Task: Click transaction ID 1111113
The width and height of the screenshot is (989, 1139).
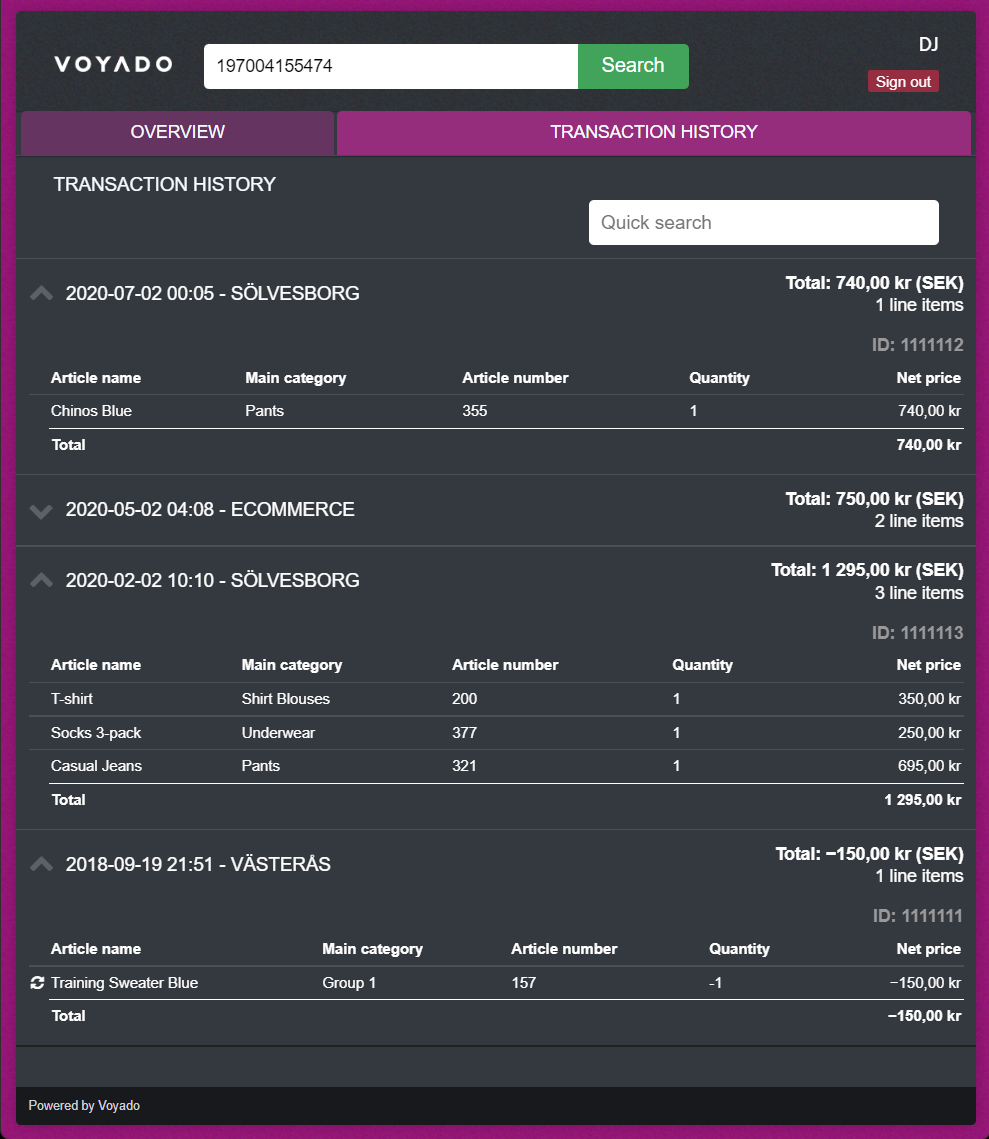Action: [919, 632]
